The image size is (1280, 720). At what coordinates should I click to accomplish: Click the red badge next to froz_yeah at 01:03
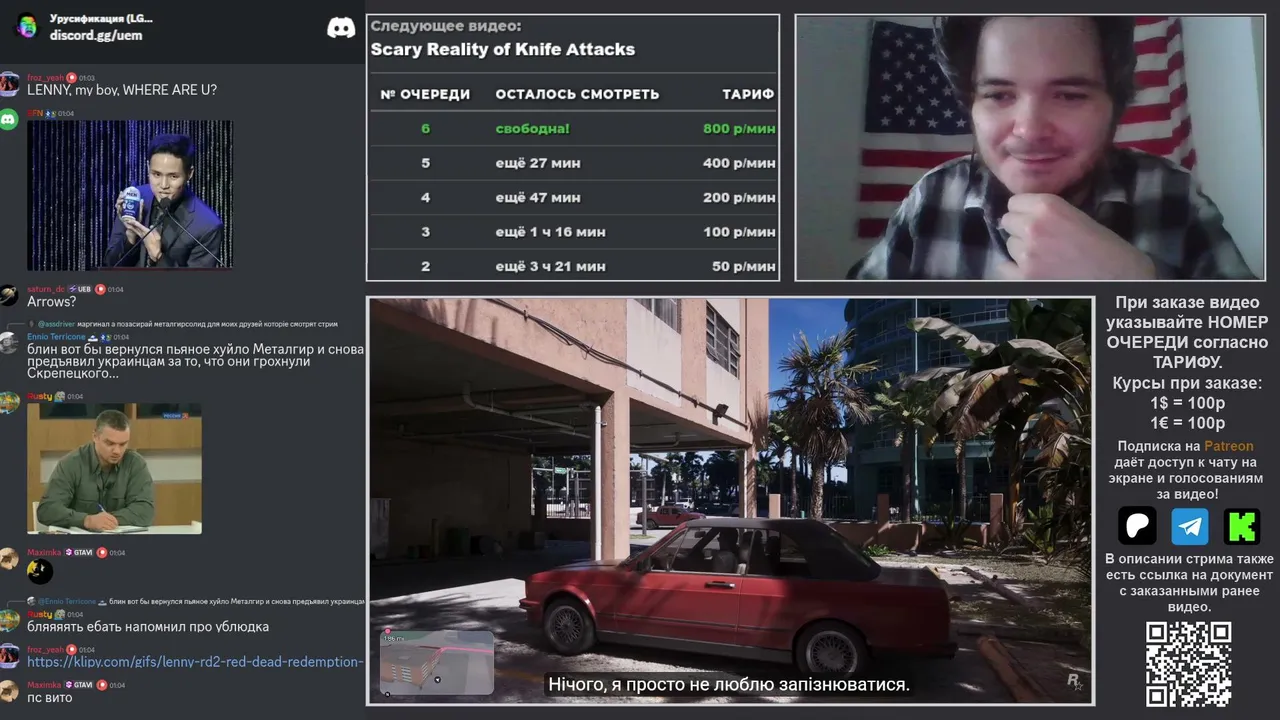(72, 78)
